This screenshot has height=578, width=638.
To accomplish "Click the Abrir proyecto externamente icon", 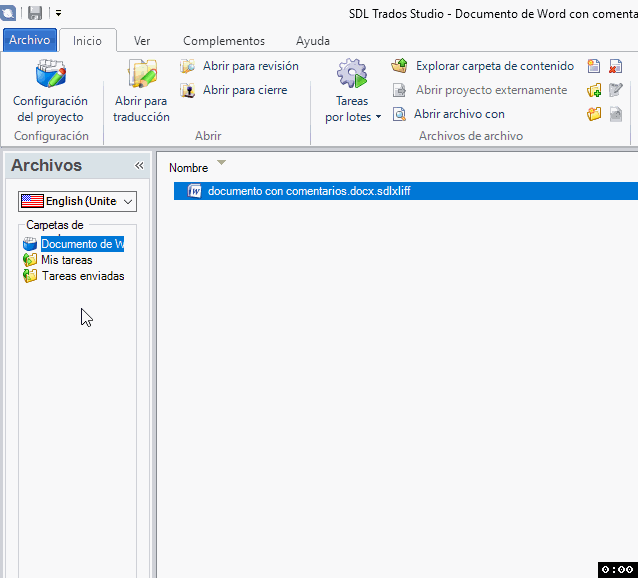I will click(x=399, y=90).
